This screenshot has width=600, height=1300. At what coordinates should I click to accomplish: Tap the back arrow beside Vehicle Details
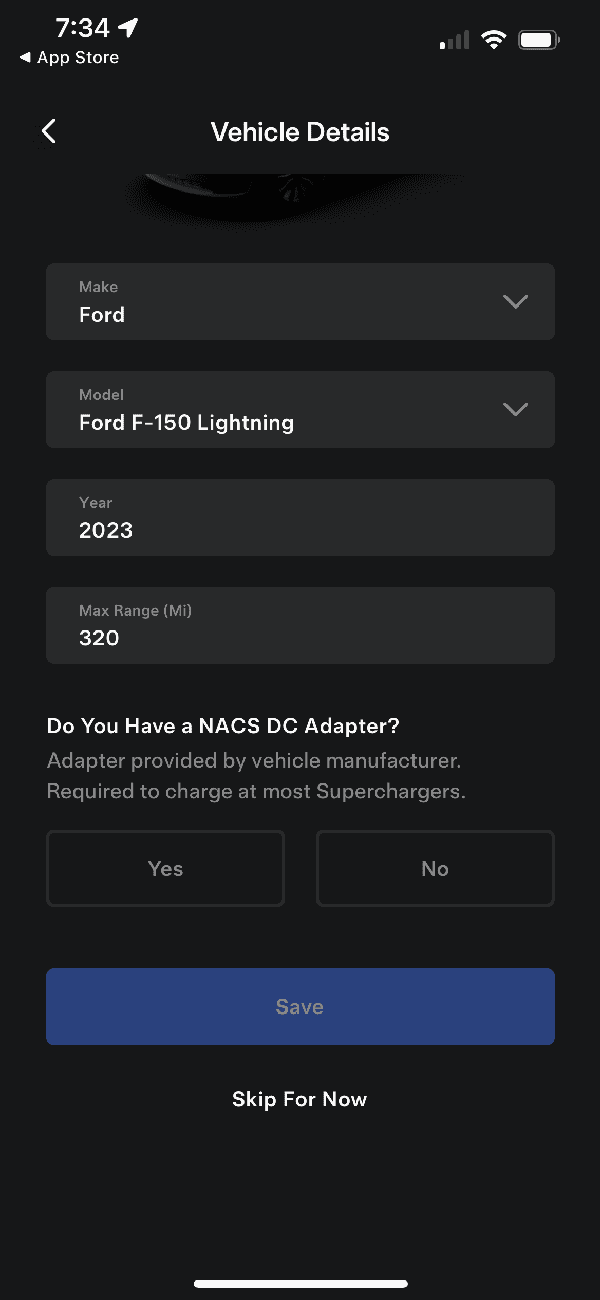(x=49, y=132)
